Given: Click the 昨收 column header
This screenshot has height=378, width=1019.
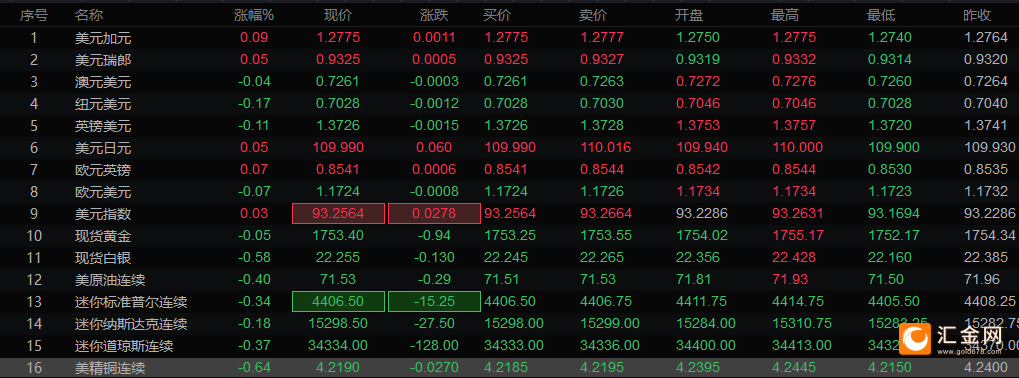Looking at the screenshot, I should [x=977, y=15].
